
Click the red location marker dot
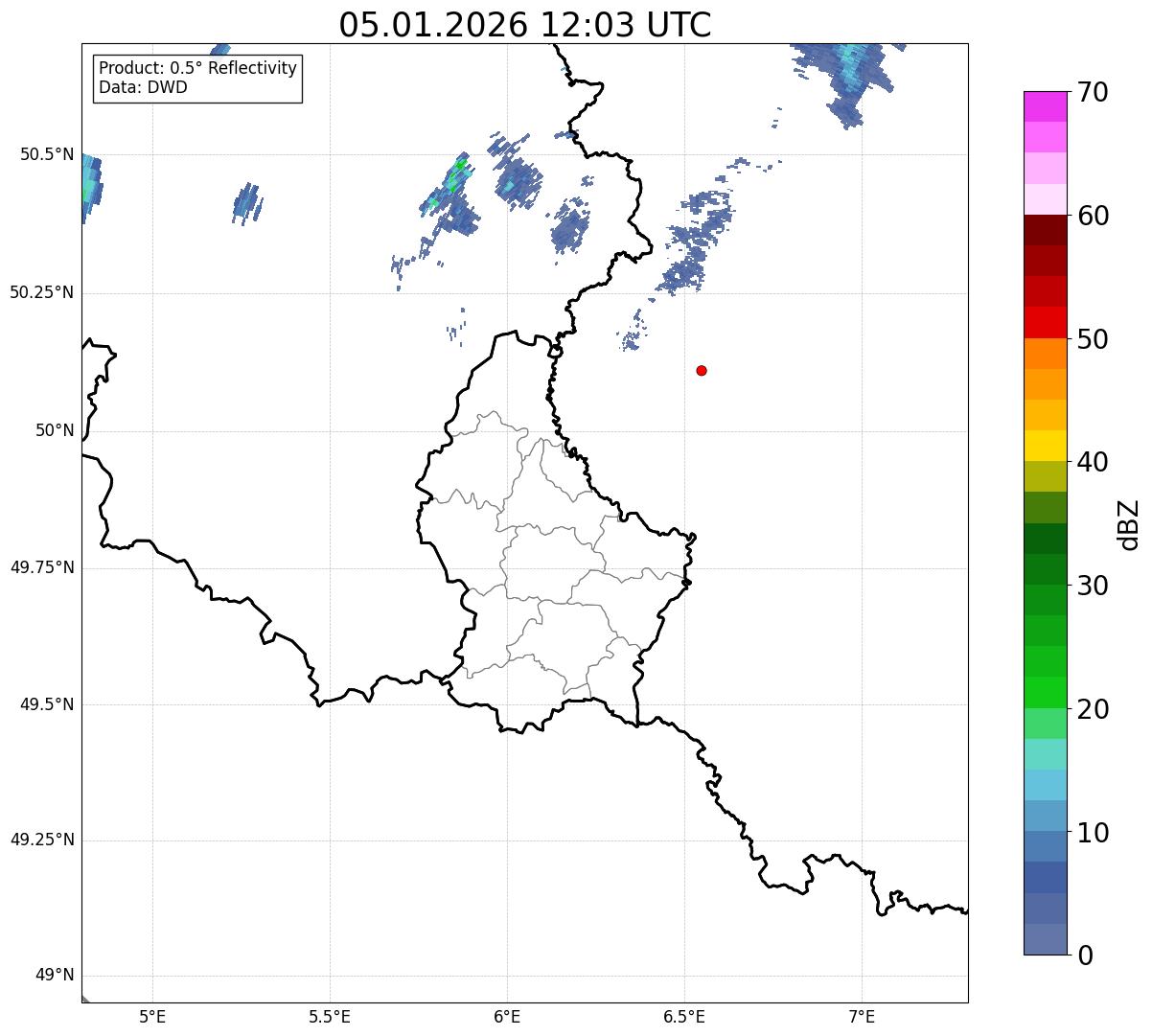click(x=702, y=370)
